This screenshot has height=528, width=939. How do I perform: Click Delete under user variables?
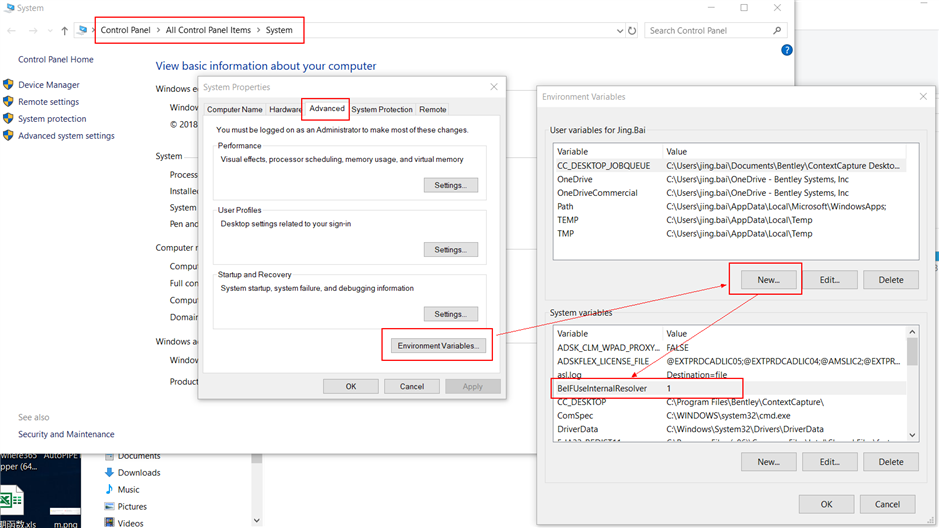coord(890,280)
